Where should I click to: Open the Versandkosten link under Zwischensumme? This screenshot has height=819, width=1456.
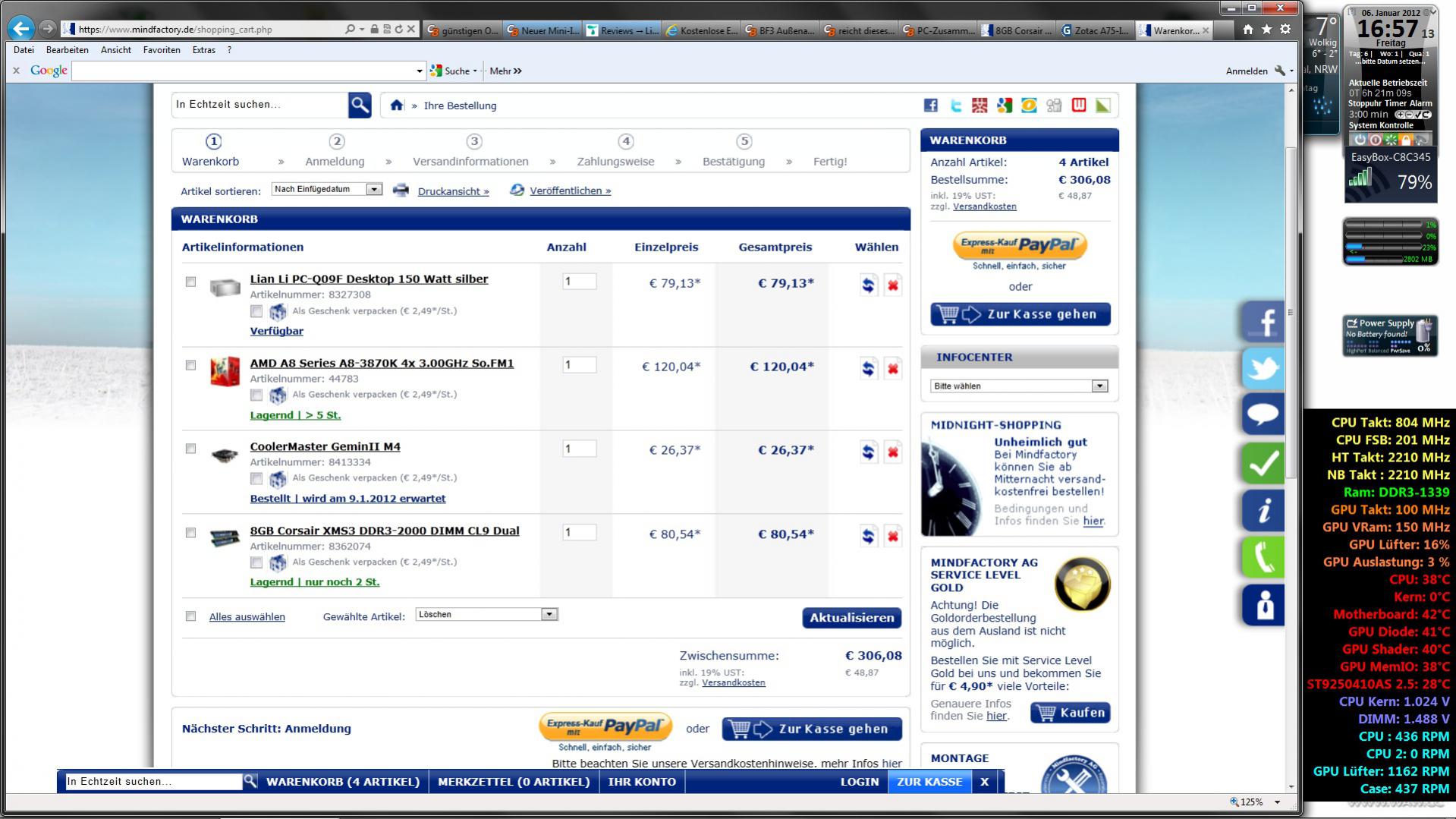[734, 683]
